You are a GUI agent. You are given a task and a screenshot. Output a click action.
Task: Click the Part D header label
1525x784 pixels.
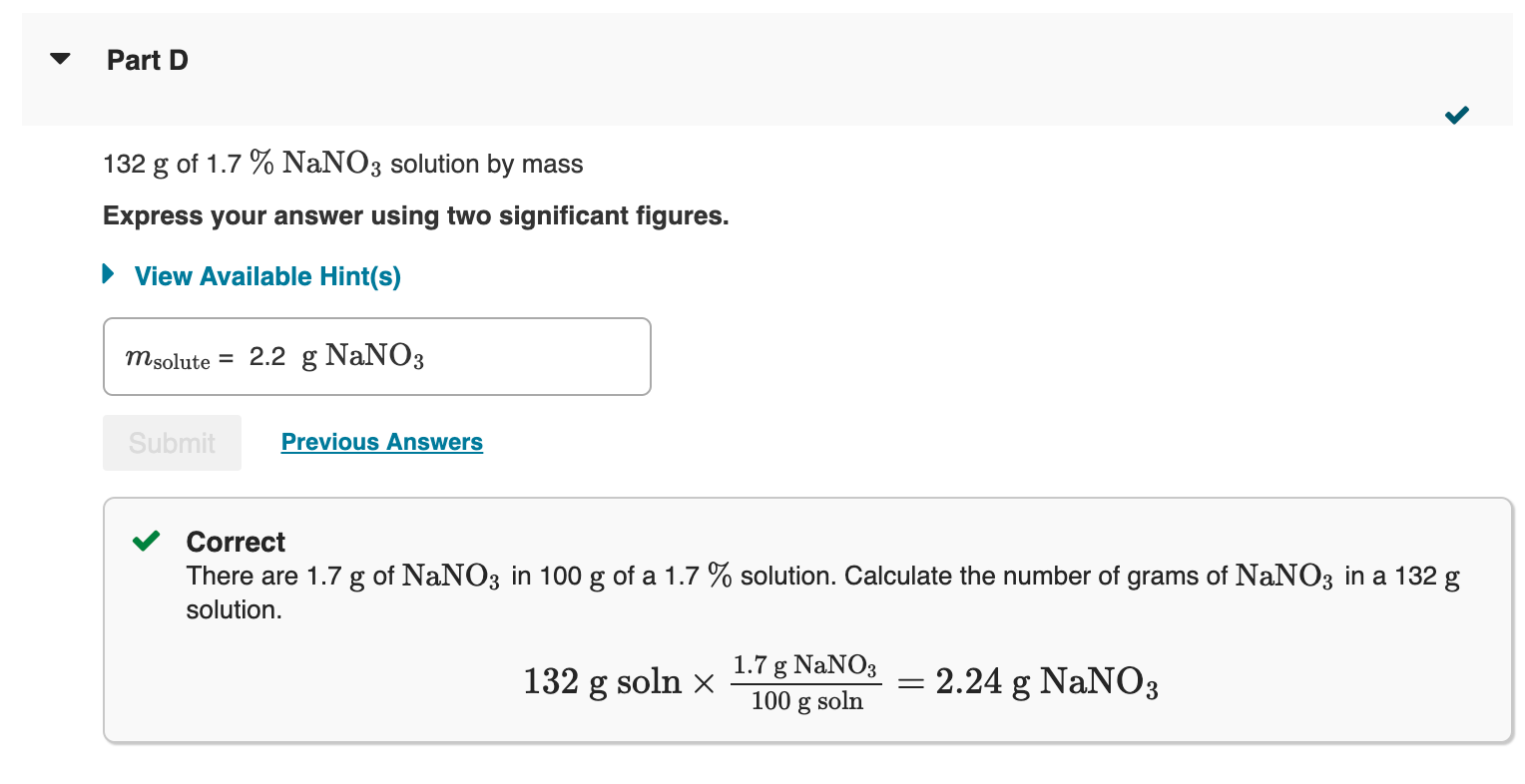point(147,60)
